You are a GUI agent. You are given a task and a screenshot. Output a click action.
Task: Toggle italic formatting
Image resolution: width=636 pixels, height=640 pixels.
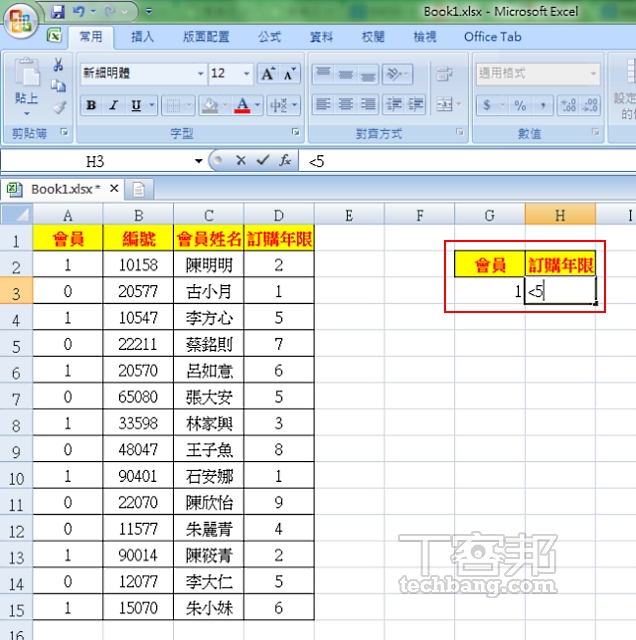click(113, 106)
